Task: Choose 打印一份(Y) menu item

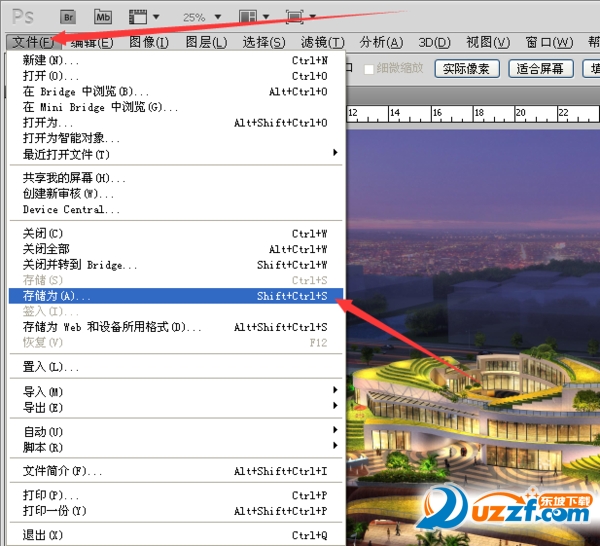Action: [x=176, y=511]
